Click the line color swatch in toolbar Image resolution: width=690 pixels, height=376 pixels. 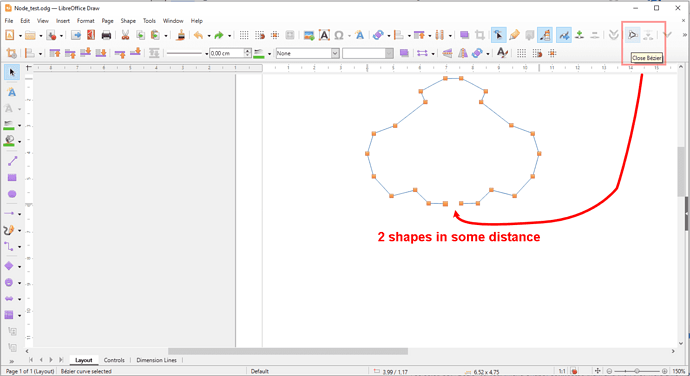coord(259,53)
